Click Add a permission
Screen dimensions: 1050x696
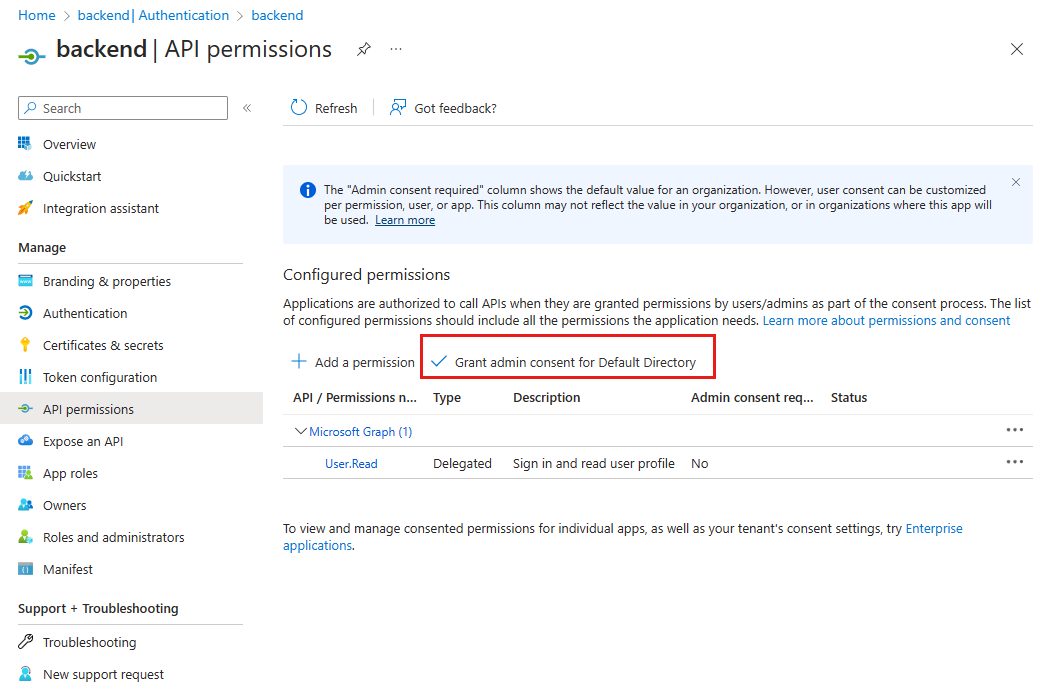(353, 362)
